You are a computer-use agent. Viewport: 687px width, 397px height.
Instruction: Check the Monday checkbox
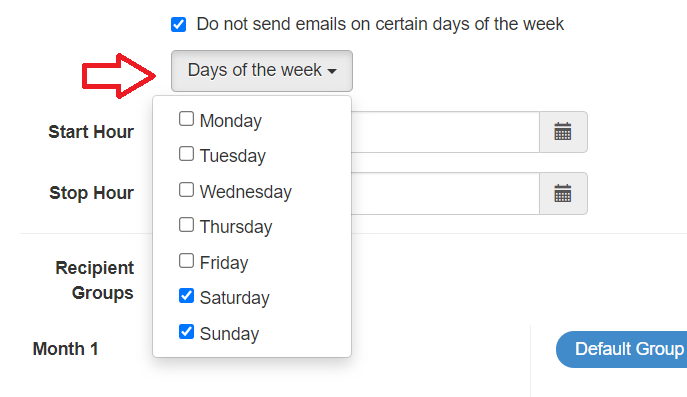(x=186, y=119)
